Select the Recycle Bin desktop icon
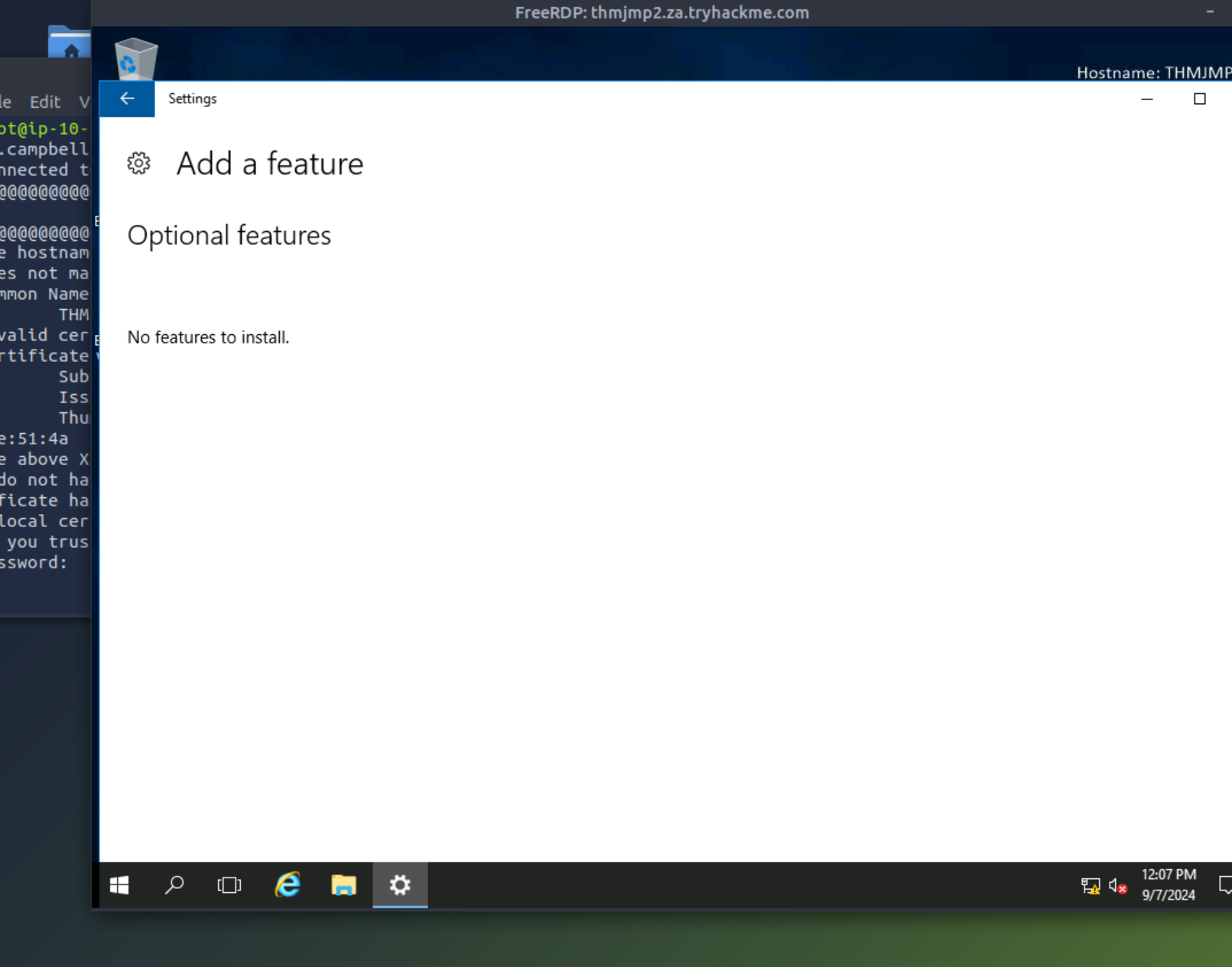This screenshot has width=1232, height=967. coord(135,58)
